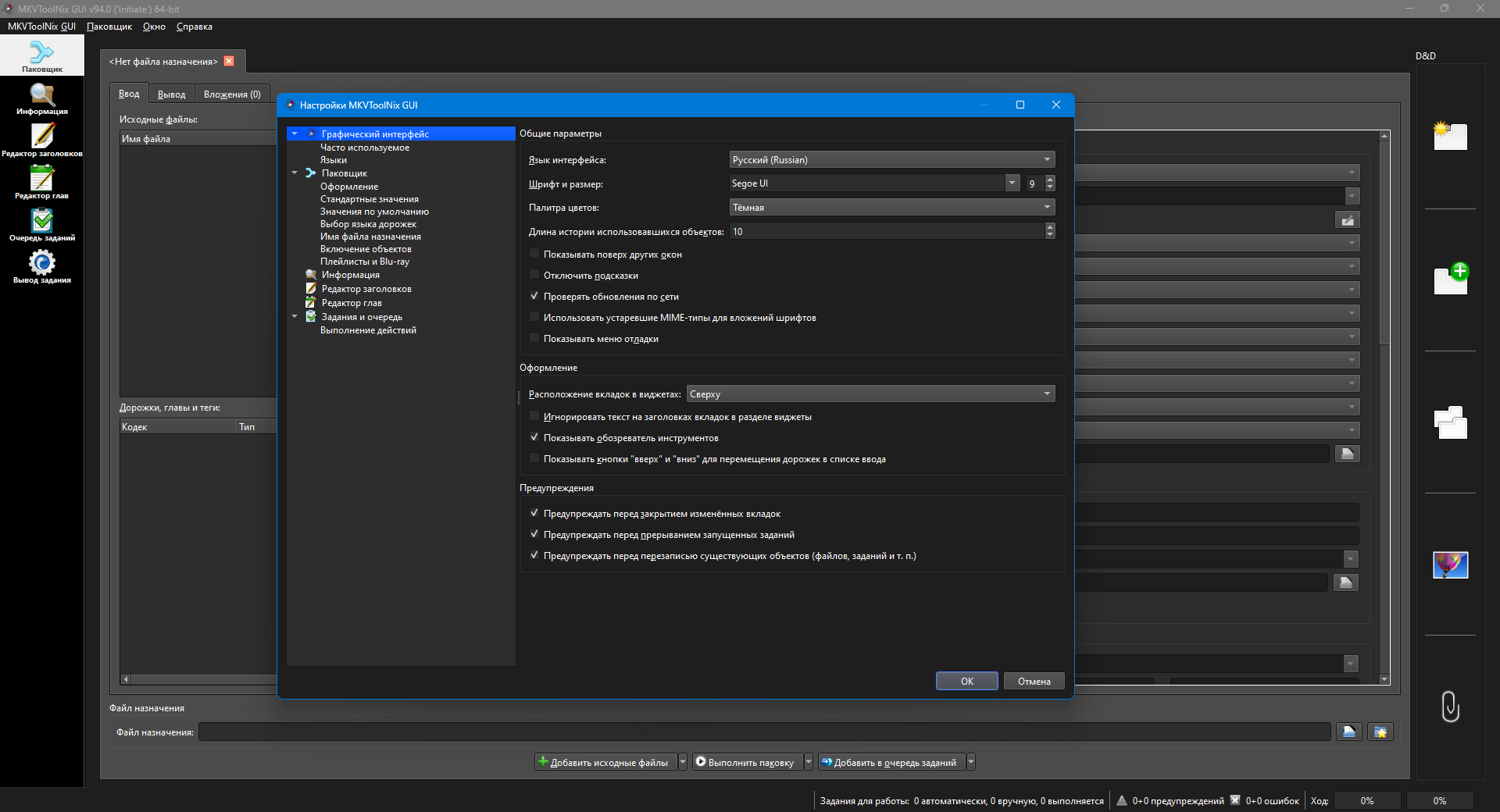
Task: Open the Редактор заголовков tool
Action: tap(42, 141)
